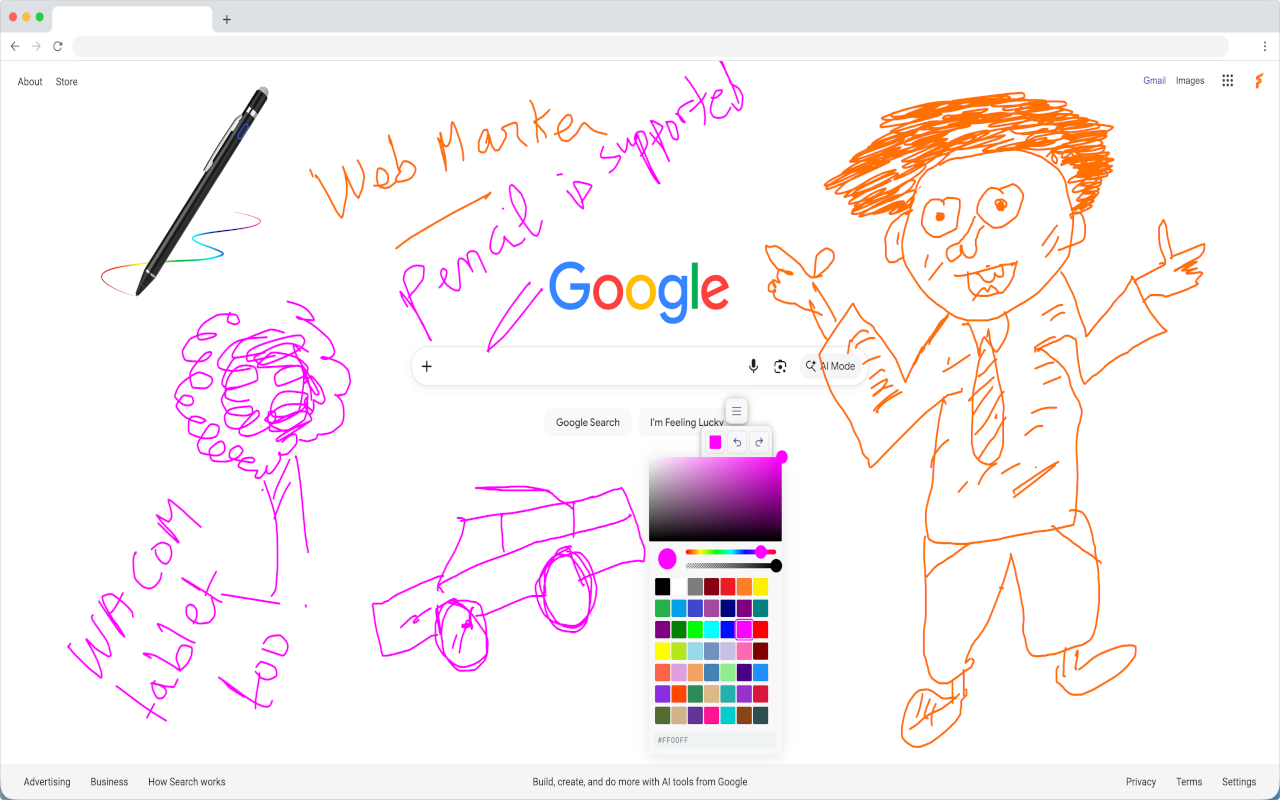Image resolution: width=1280 pixels, height=800 pixels.
Task: Pick the dark slate gray swatch
Action: (760, 715)
